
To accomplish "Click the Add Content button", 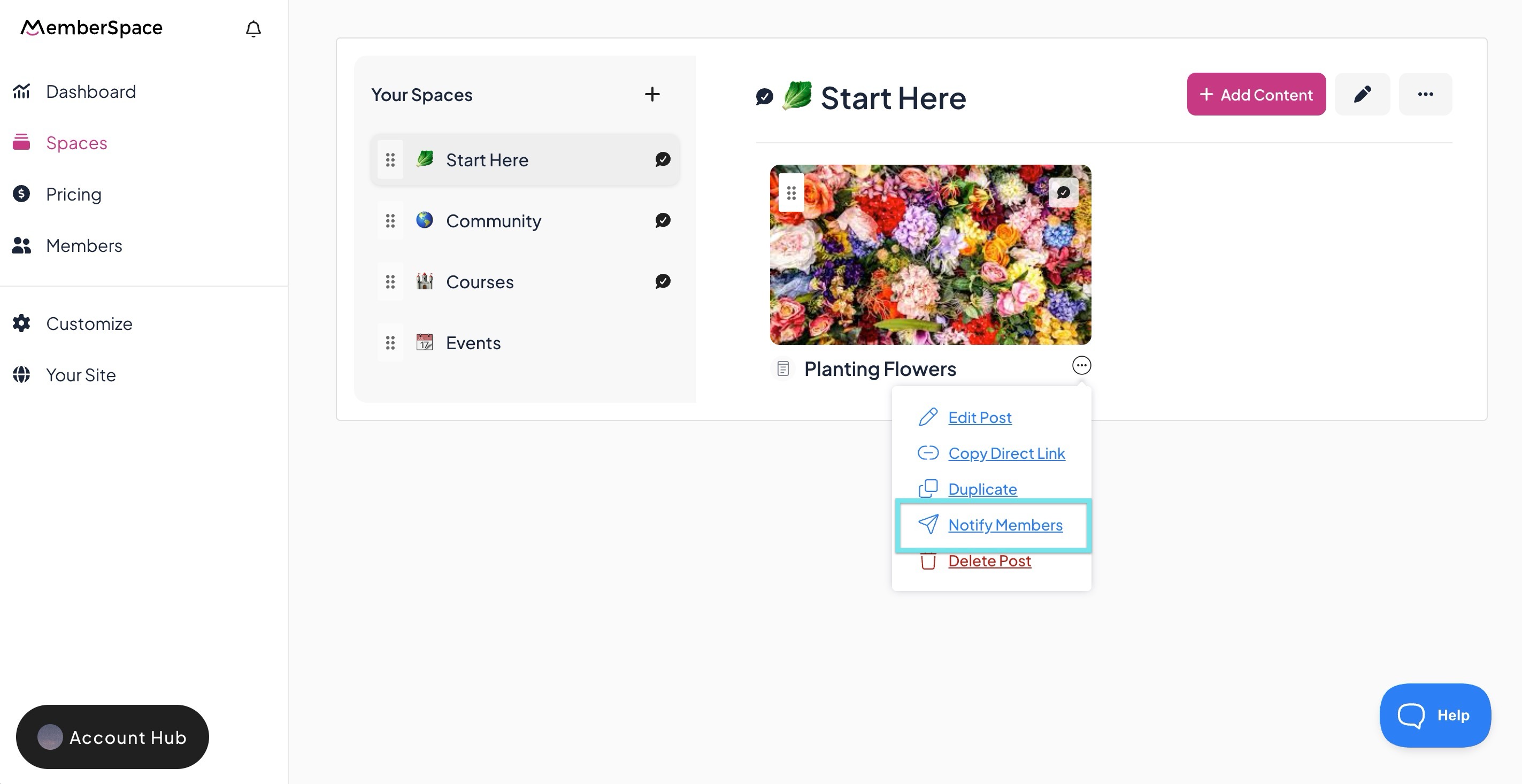I will pos(1256,95).
